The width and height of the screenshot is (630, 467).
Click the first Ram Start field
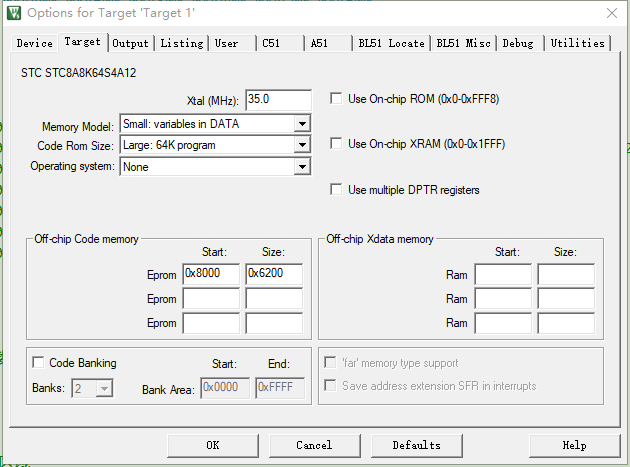[x=503, y=274]
